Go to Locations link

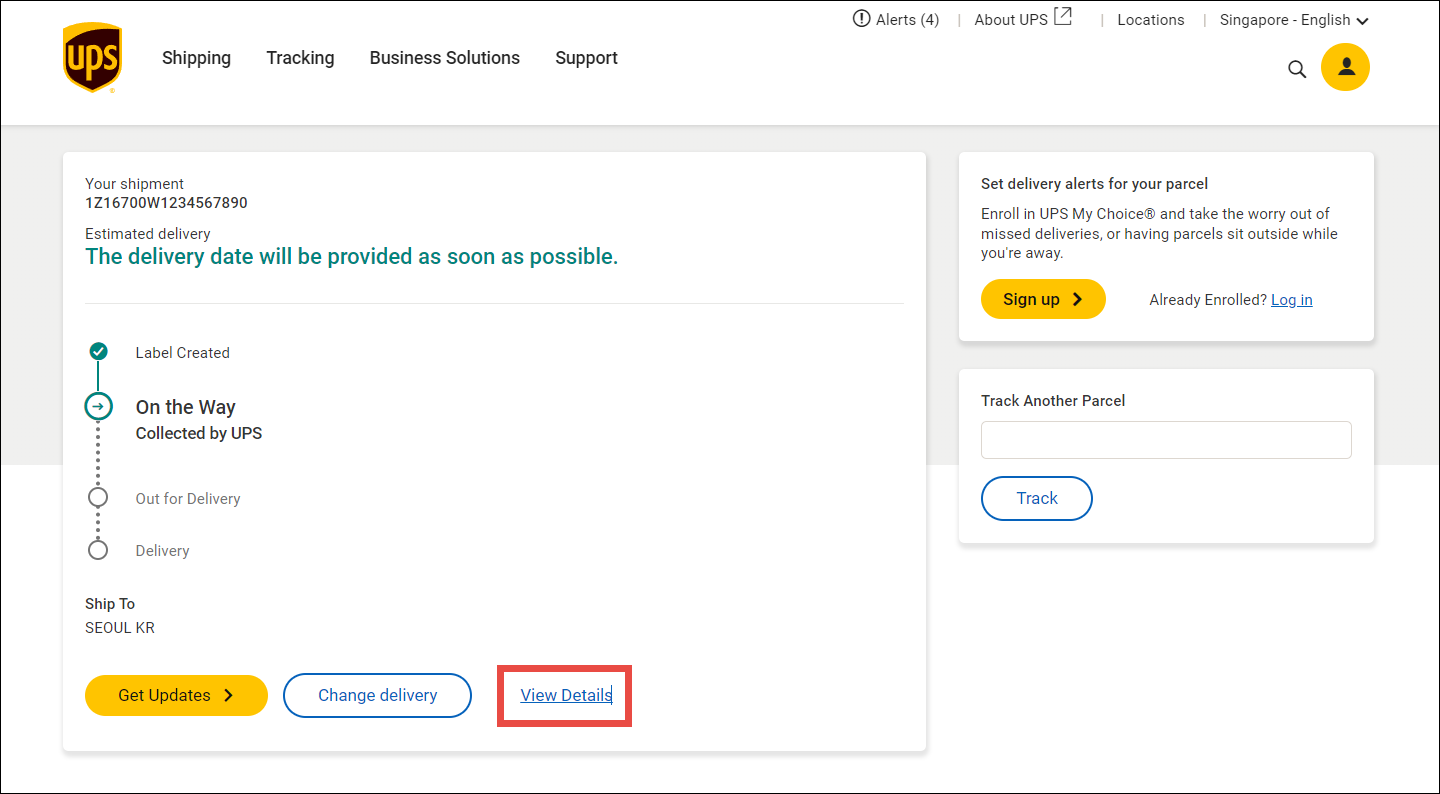(1151, 20)
